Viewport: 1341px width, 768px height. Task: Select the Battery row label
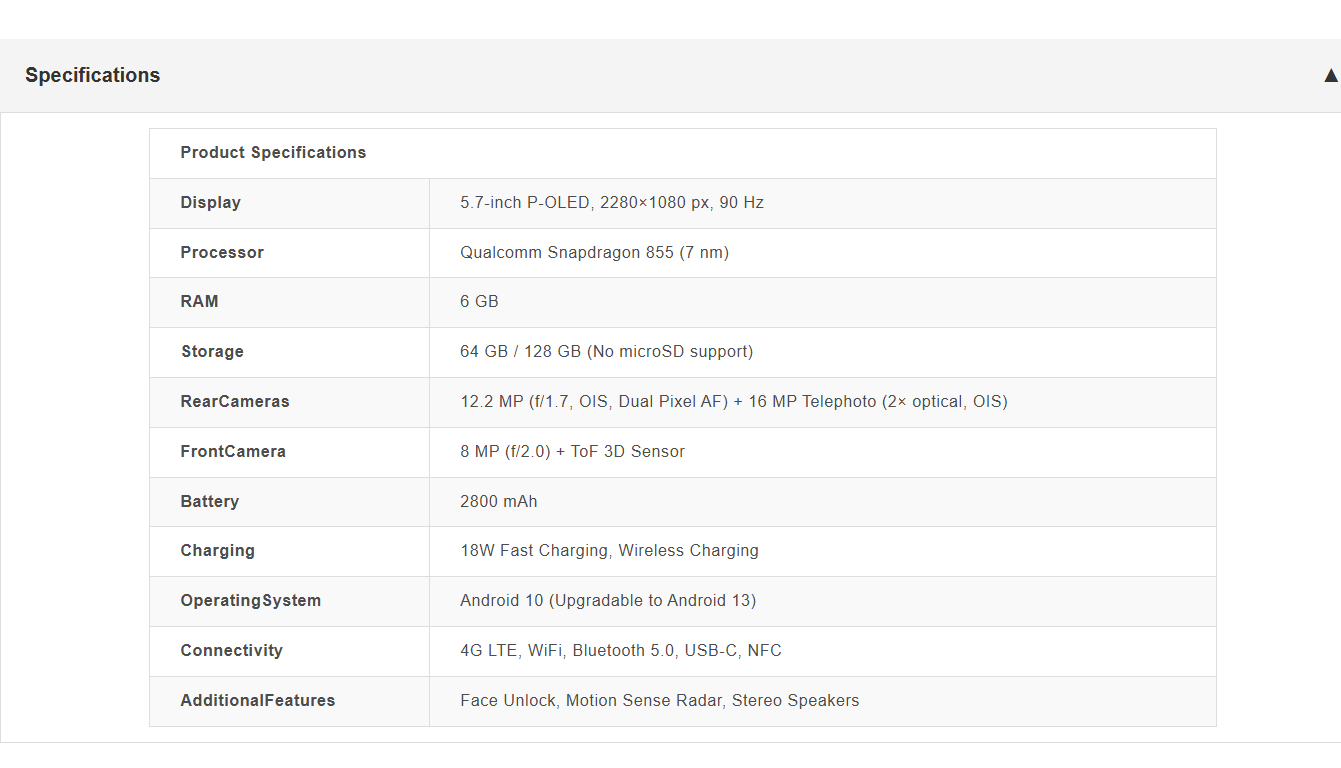pos(209,502)
